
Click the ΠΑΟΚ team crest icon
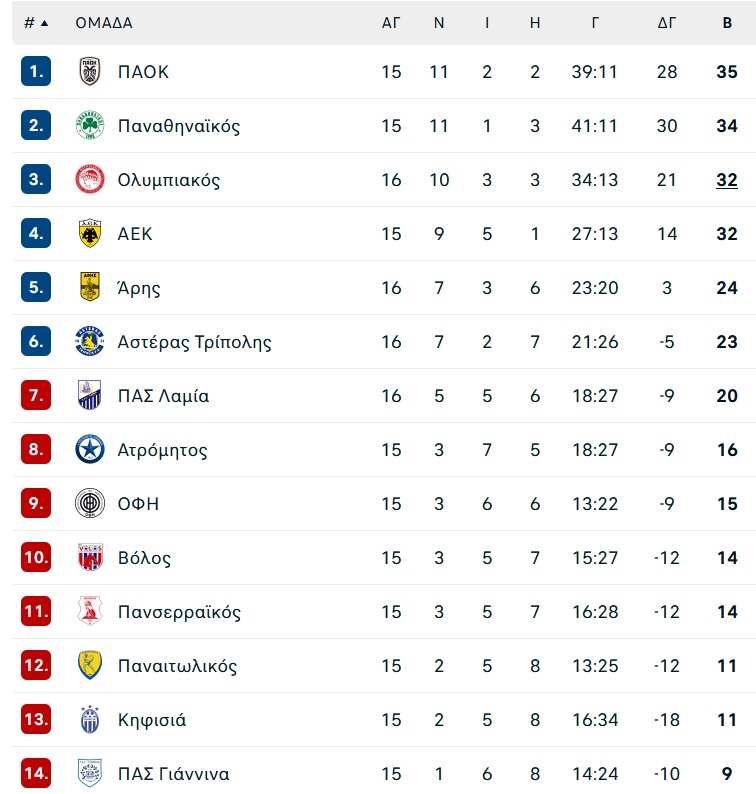click(x=90, y=71)
